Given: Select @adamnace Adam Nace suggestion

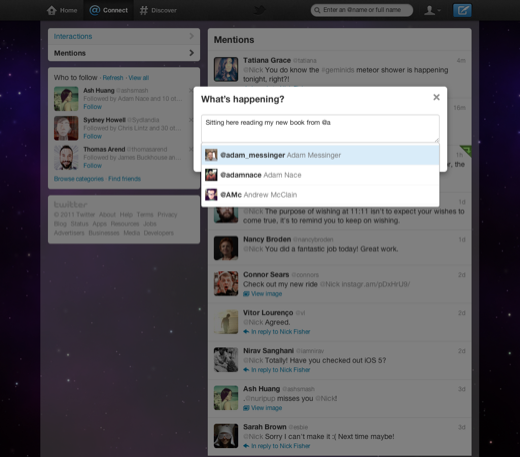Looking at the screenshot, I should (x=320, y=175).
